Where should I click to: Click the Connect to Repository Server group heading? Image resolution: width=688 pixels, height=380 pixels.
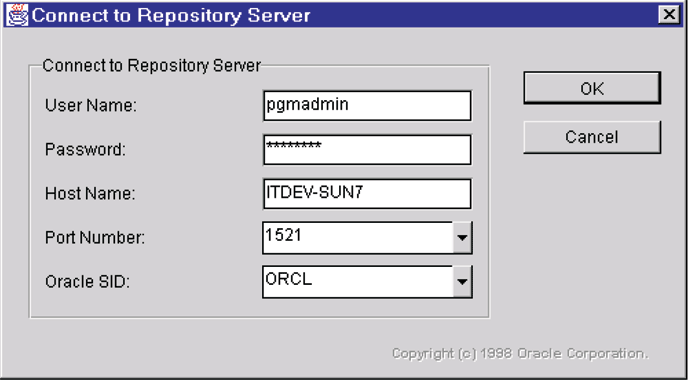(151, 65)
